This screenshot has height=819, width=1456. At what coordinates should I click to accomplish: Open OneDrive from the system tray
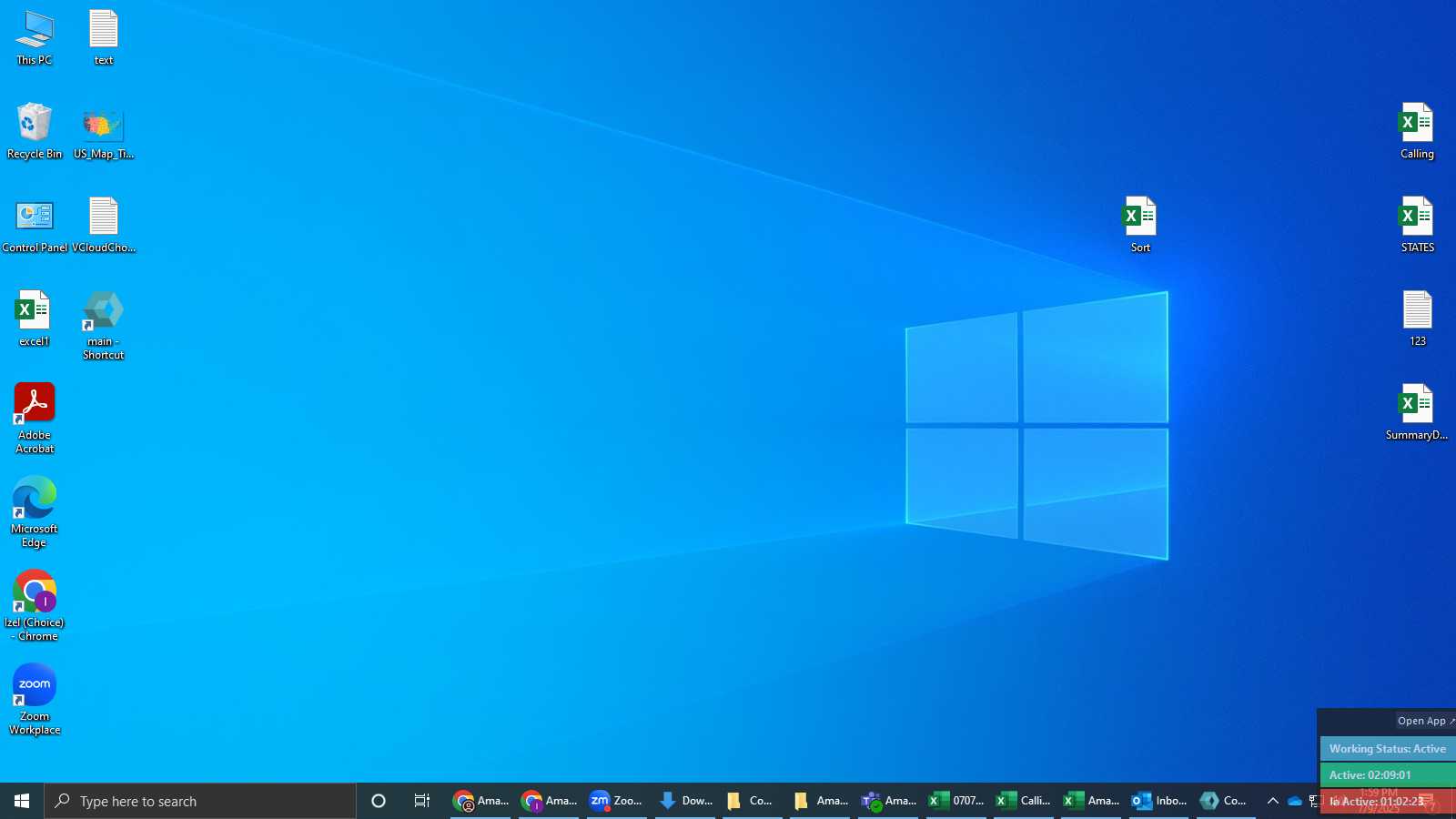coord(1294,801)
